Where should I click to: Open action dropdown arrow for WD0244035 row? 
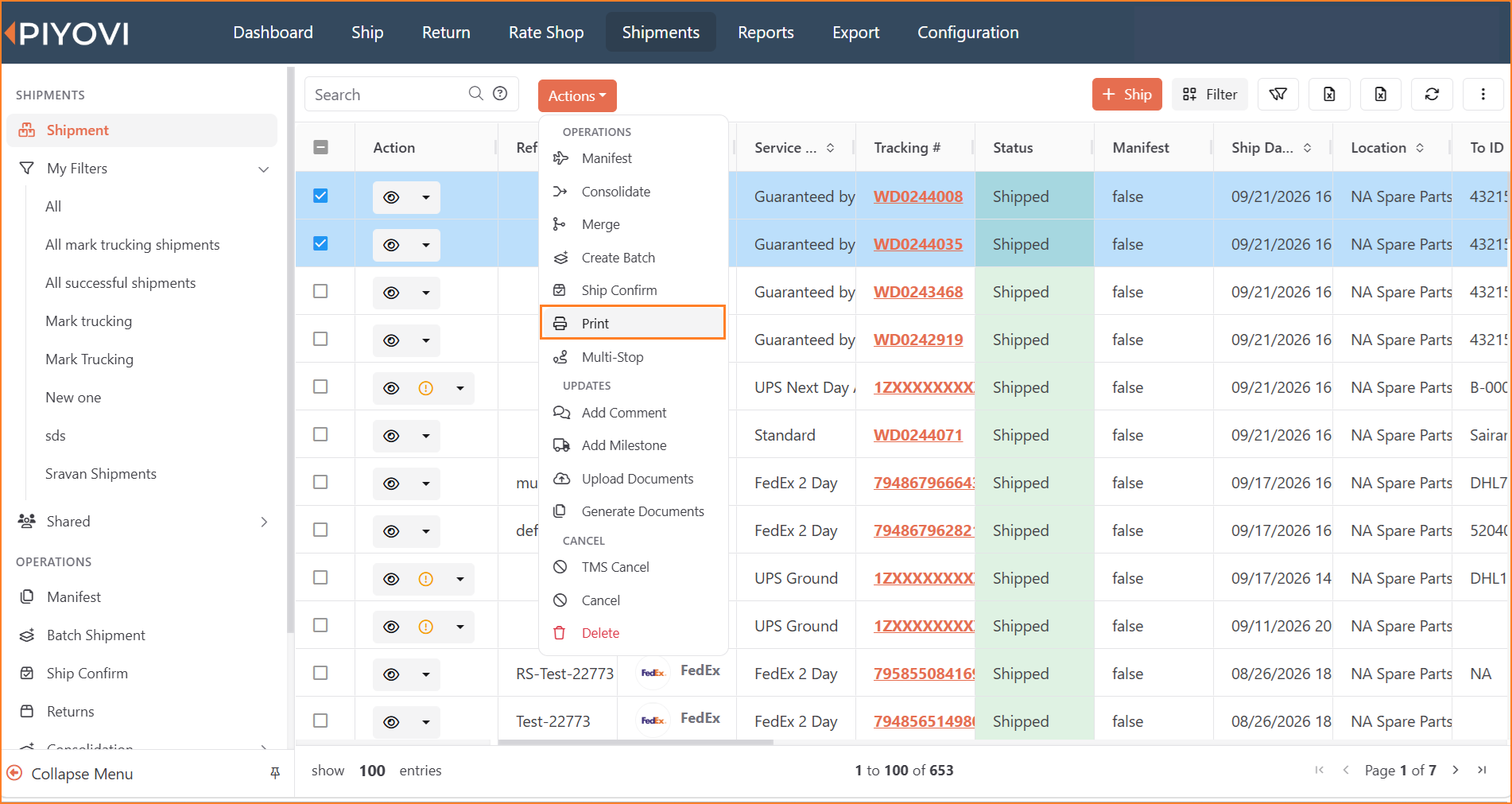[x=426, y=245]
